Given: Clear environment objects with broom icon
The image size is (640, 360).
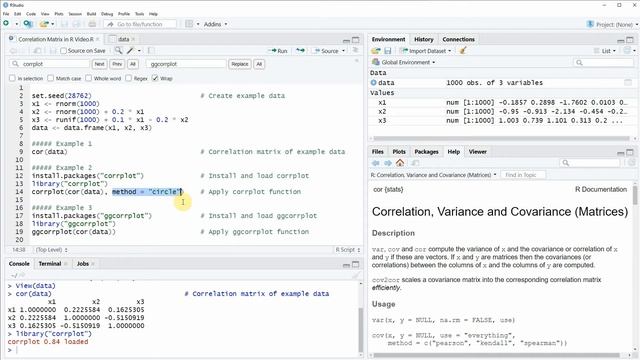Looking at the screenshot, I should 462,51.
